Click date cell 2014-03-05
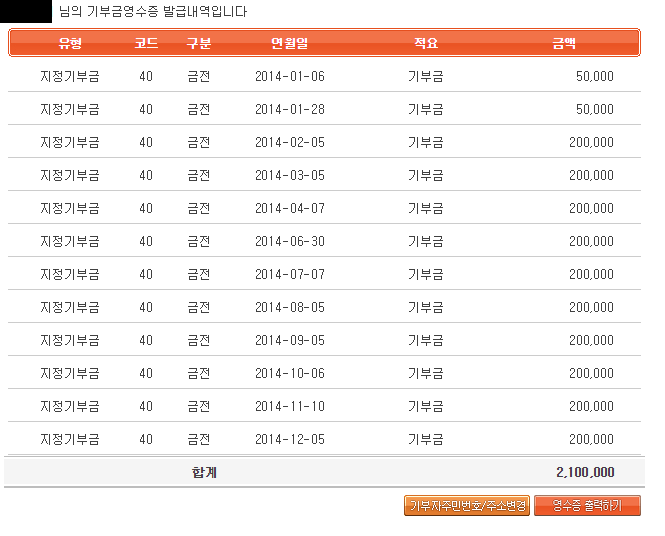This screenshot has width=665, height=536. click(290, 176)
